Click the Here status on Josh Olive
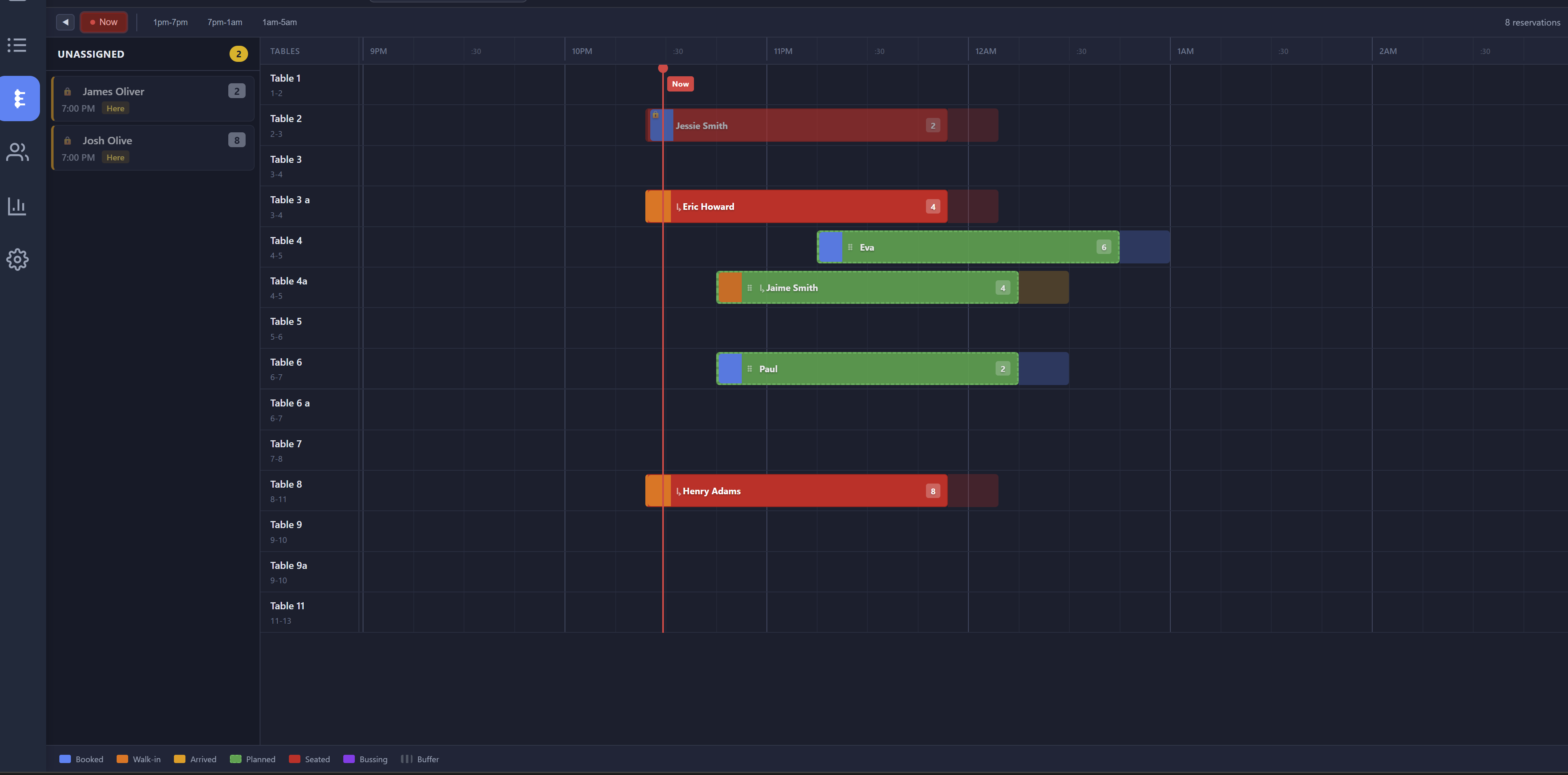 pos(115,157)
